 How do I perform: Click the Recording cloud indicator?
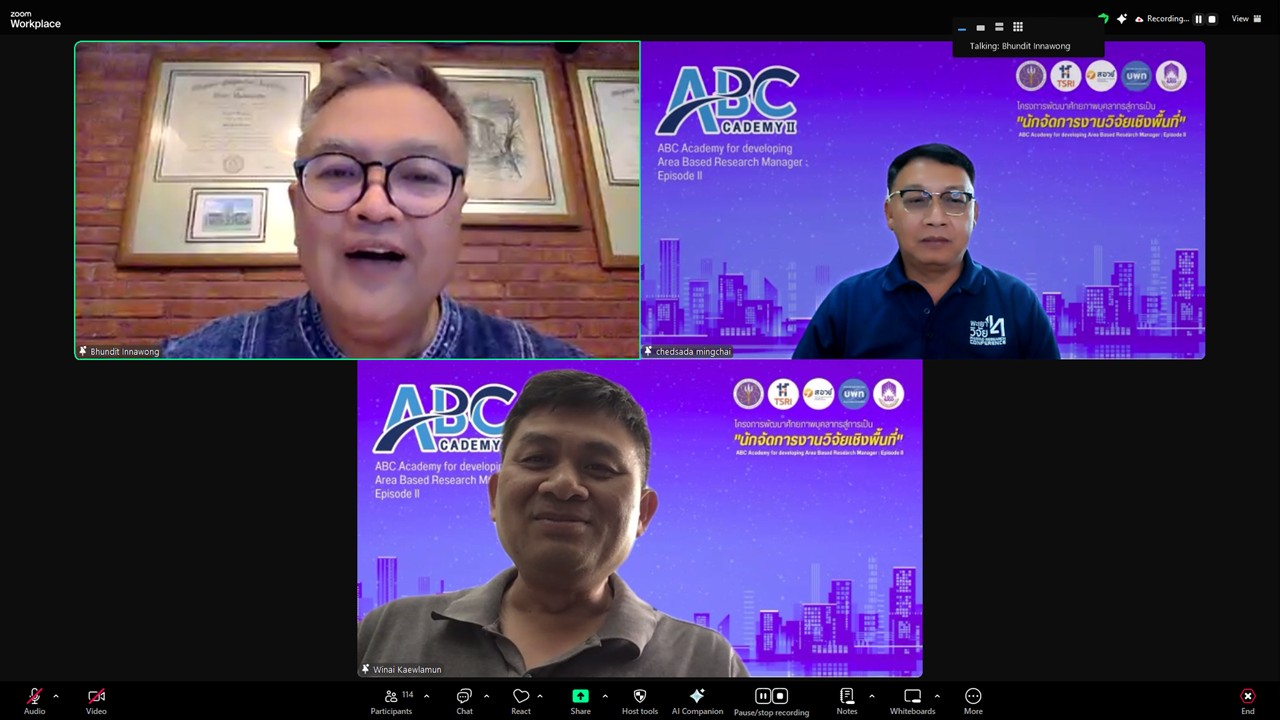coord(1161,19)
